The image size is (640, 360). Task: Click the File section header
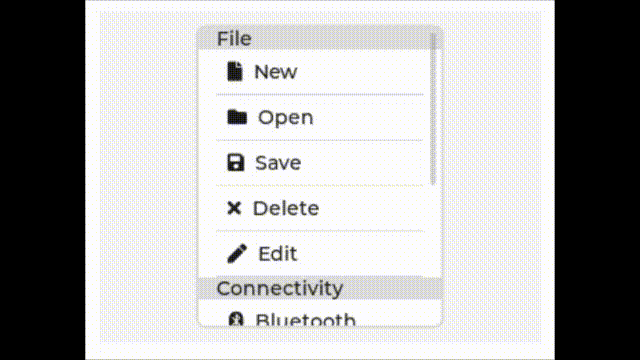point(315,39)
